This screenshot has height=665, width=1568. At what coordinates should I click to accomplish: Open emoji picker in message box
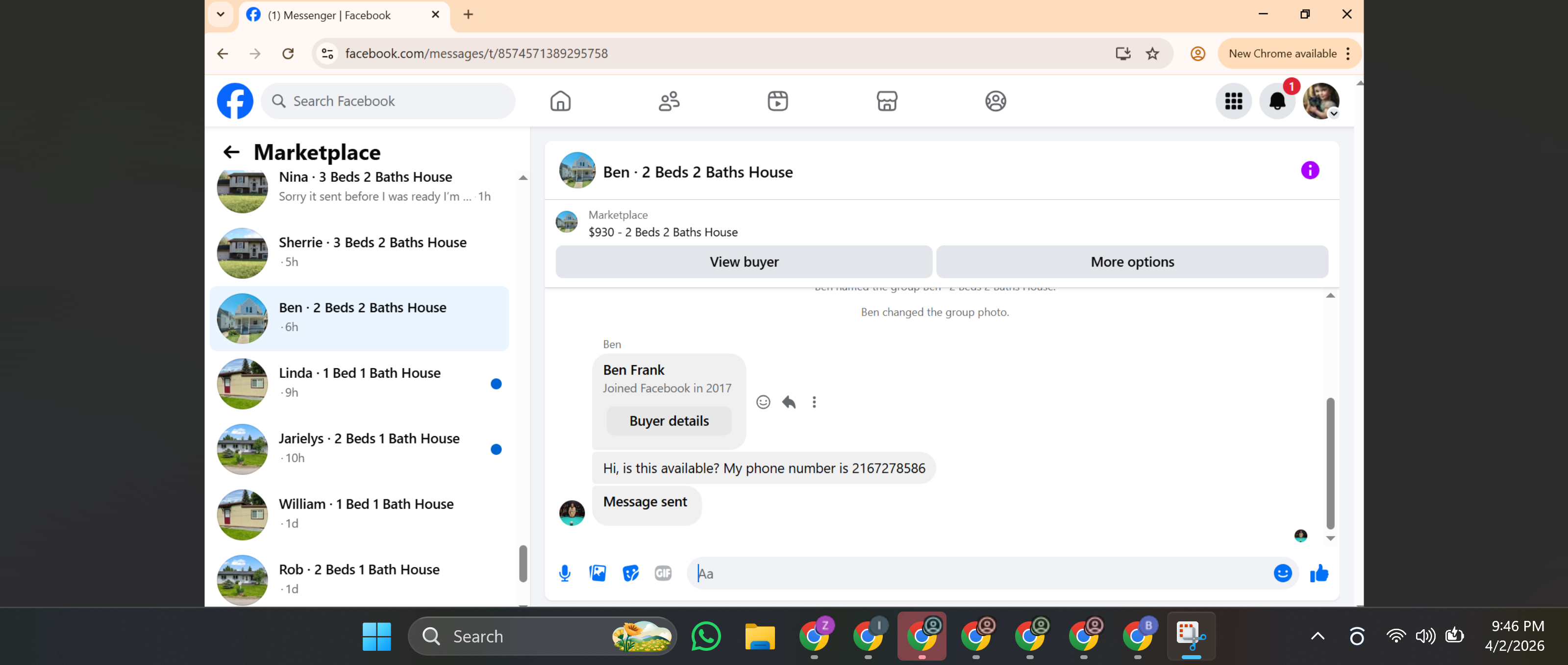pyautogui.click(x=1282, y=573)
